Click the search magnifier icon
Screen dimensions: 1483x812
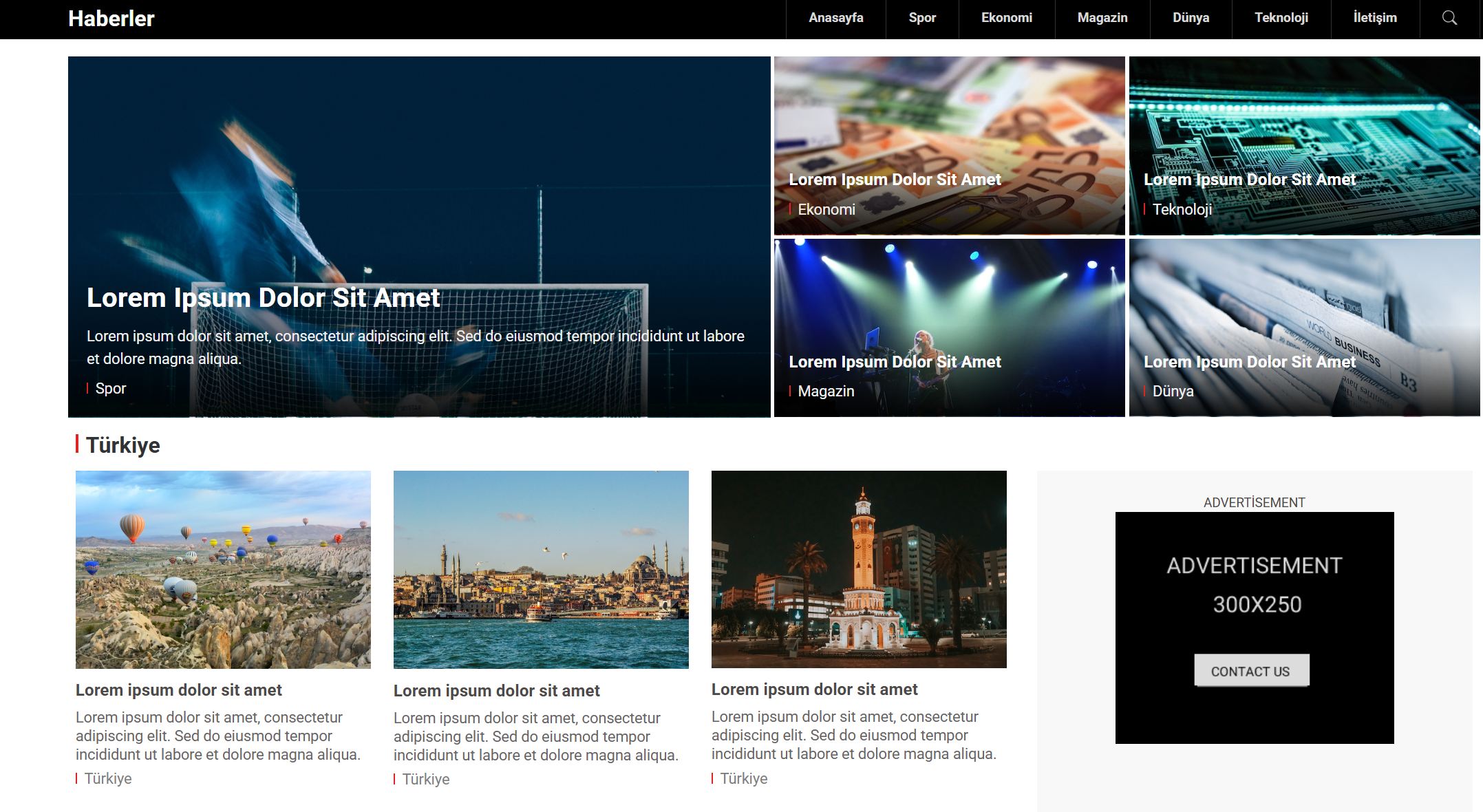[x=1449, y=18]
